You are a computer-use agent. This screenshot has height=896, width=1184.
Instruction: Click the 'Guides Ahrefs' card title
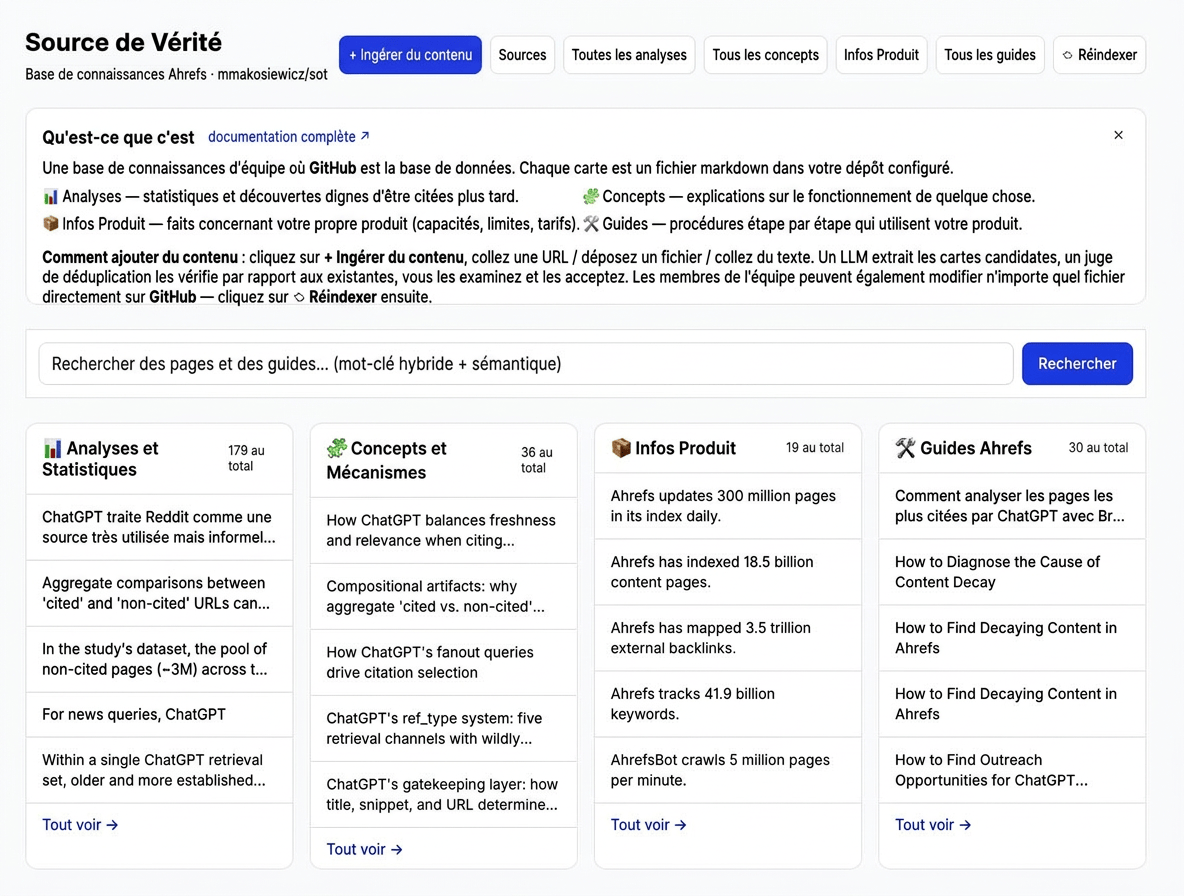point(976,448)
